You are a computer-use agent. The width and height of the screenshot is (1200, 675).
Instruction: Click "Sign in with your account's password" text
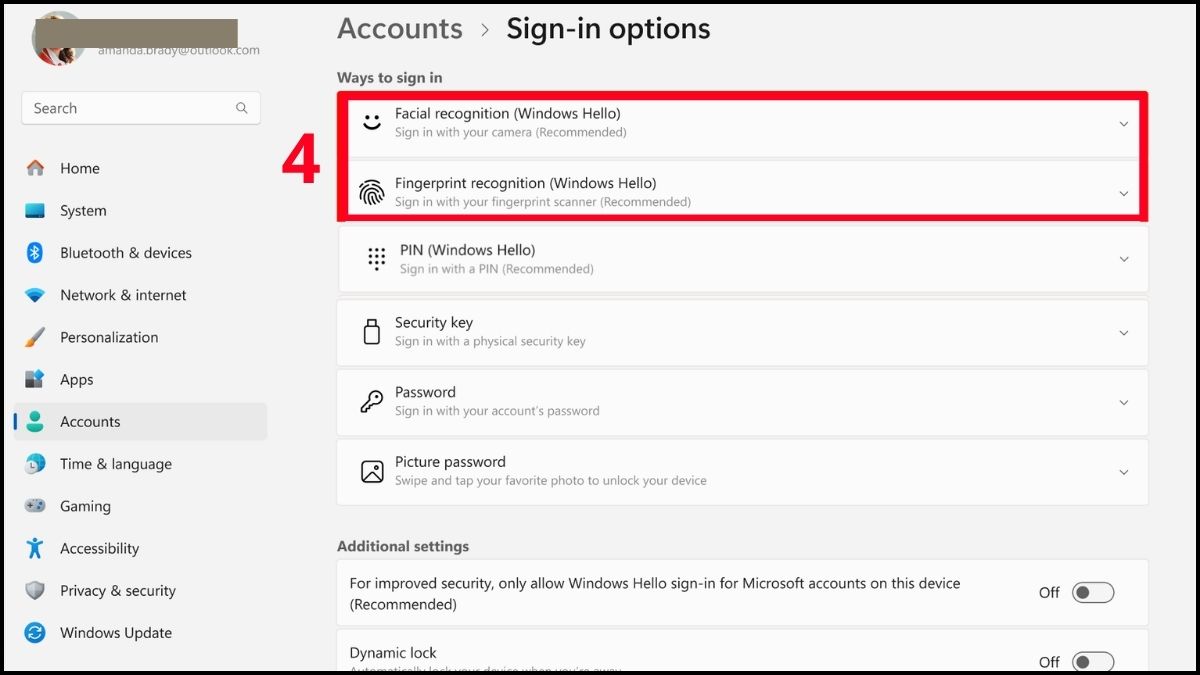click(497, 411)
